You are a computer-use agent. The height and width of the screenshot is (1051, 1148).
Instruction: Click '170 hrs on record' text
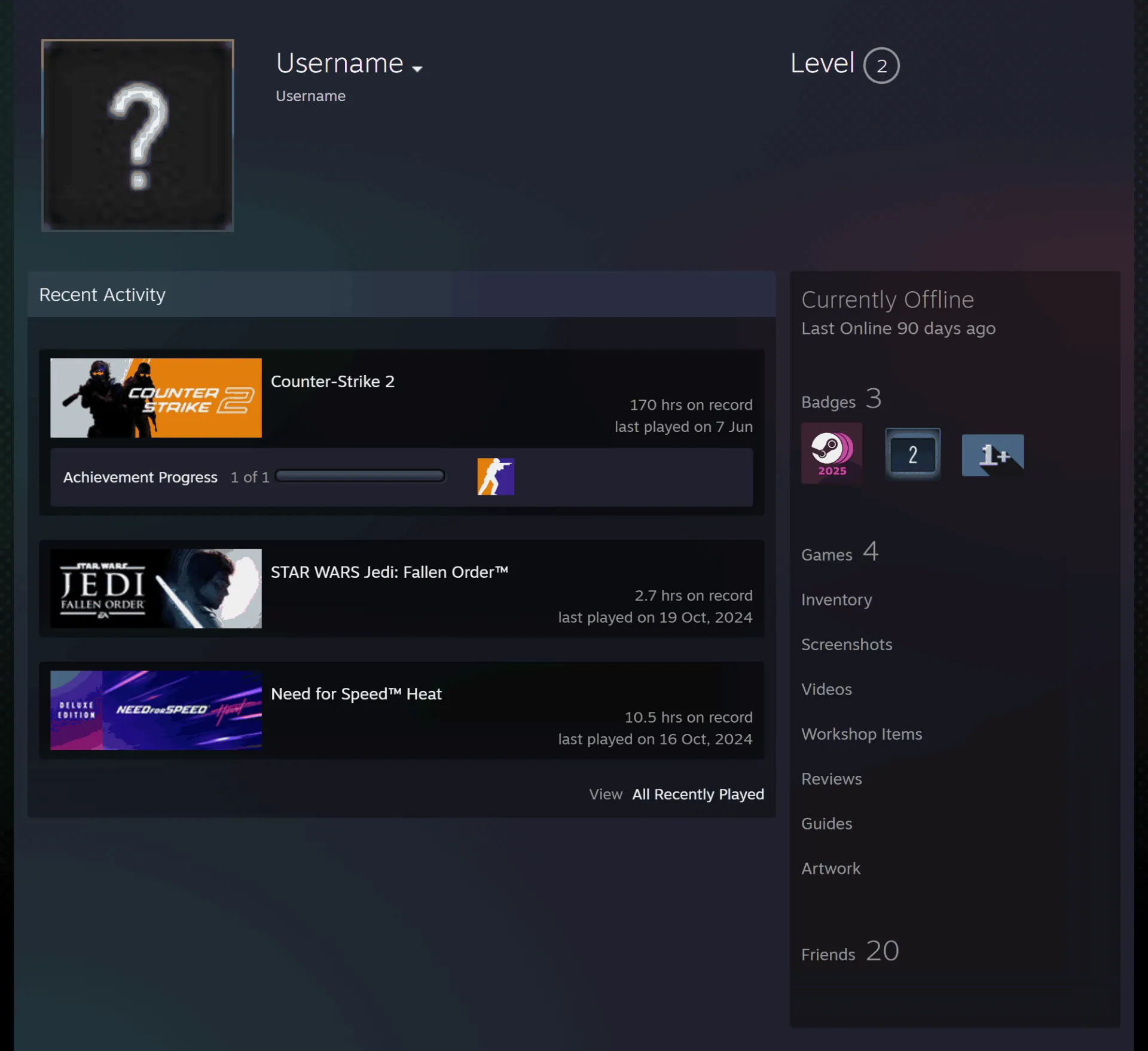click(x=691, y=405)
